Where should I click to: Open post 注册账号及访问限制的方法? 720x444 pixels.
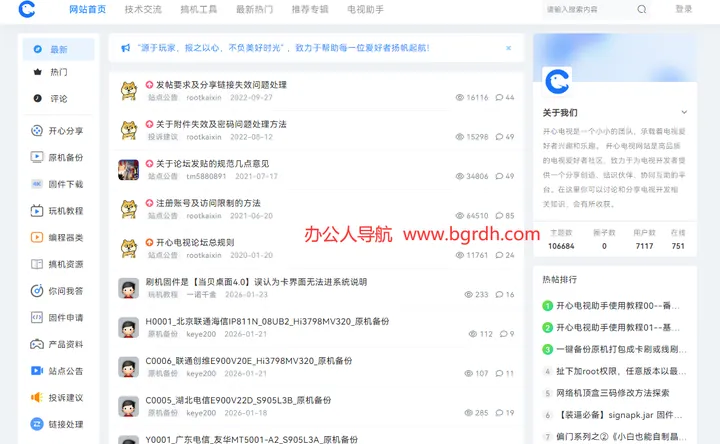[x=208, y=203]
